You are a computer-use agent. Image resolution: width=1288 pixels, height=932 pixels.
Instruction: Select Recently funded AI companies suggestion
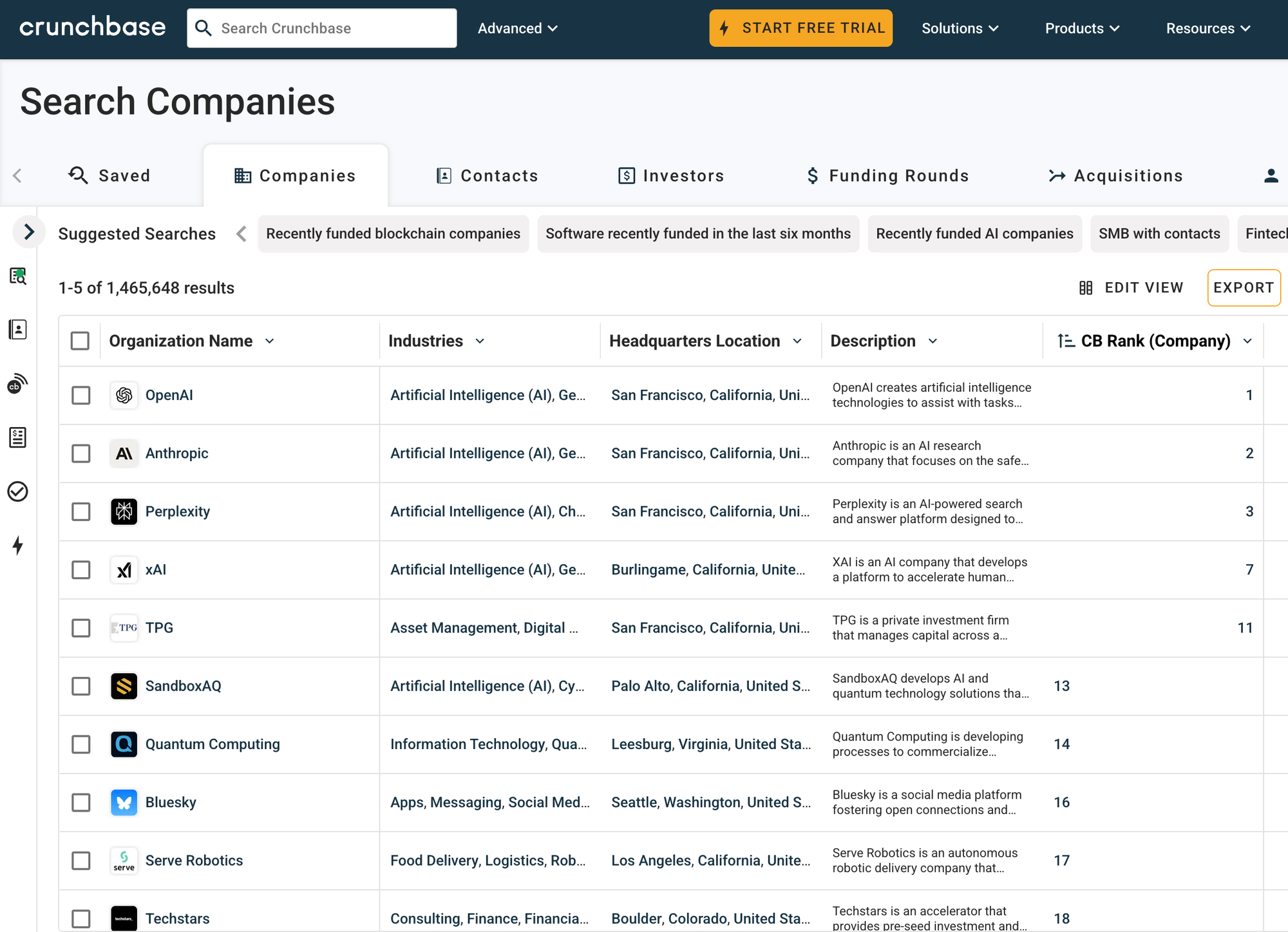tap(974, 234)
